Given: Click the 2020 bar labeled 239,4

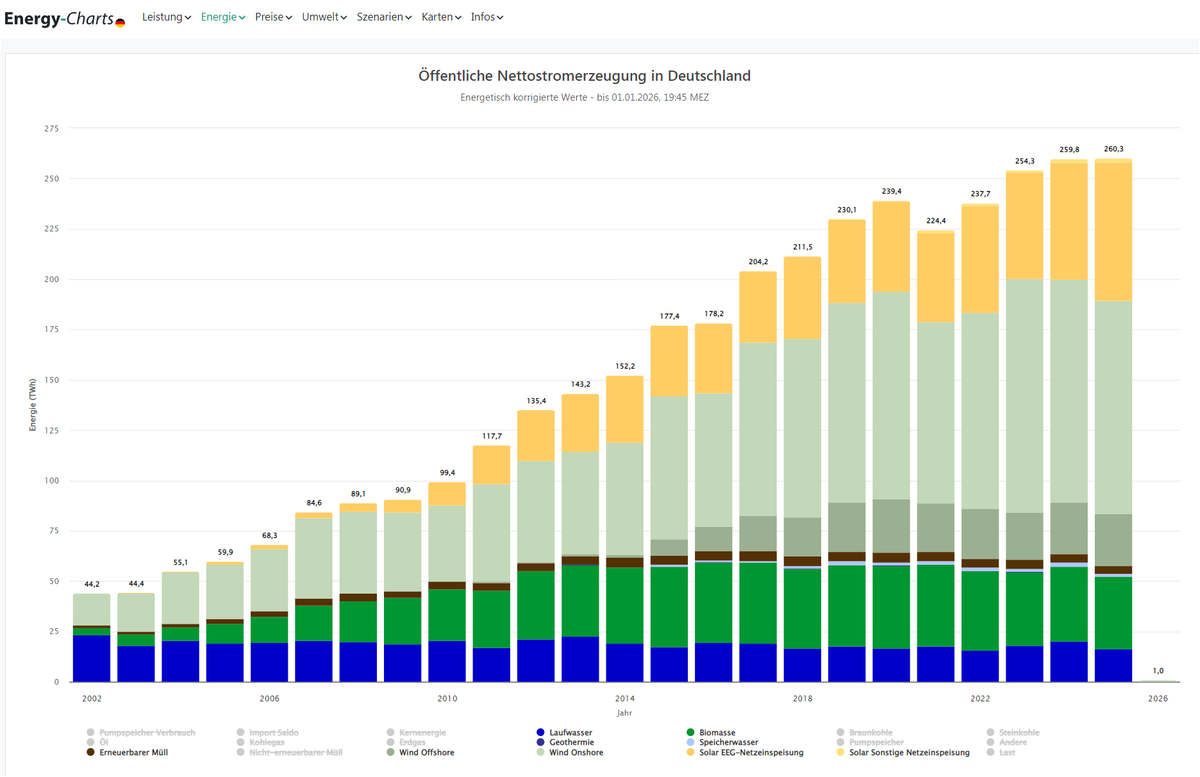Looking at the screenshot, I should [x=892, y=441].
